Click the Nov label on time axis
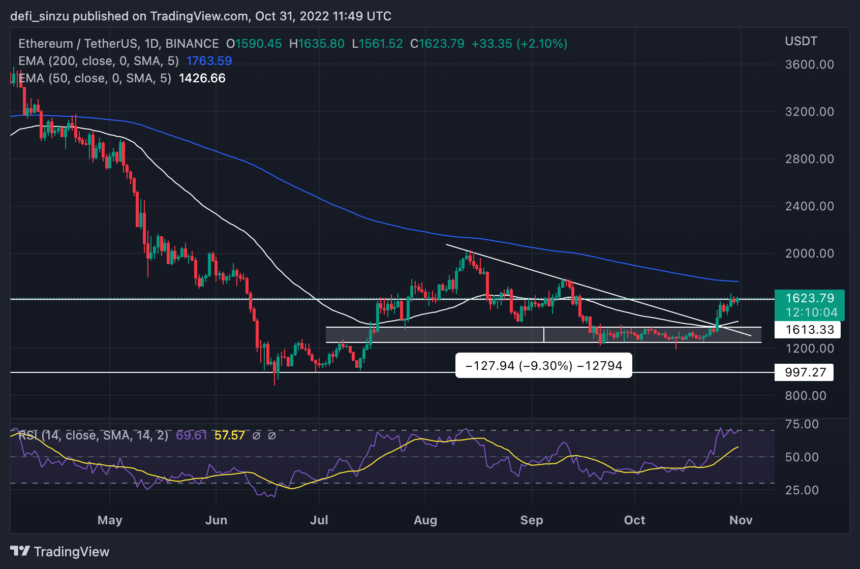 point(741,519)
